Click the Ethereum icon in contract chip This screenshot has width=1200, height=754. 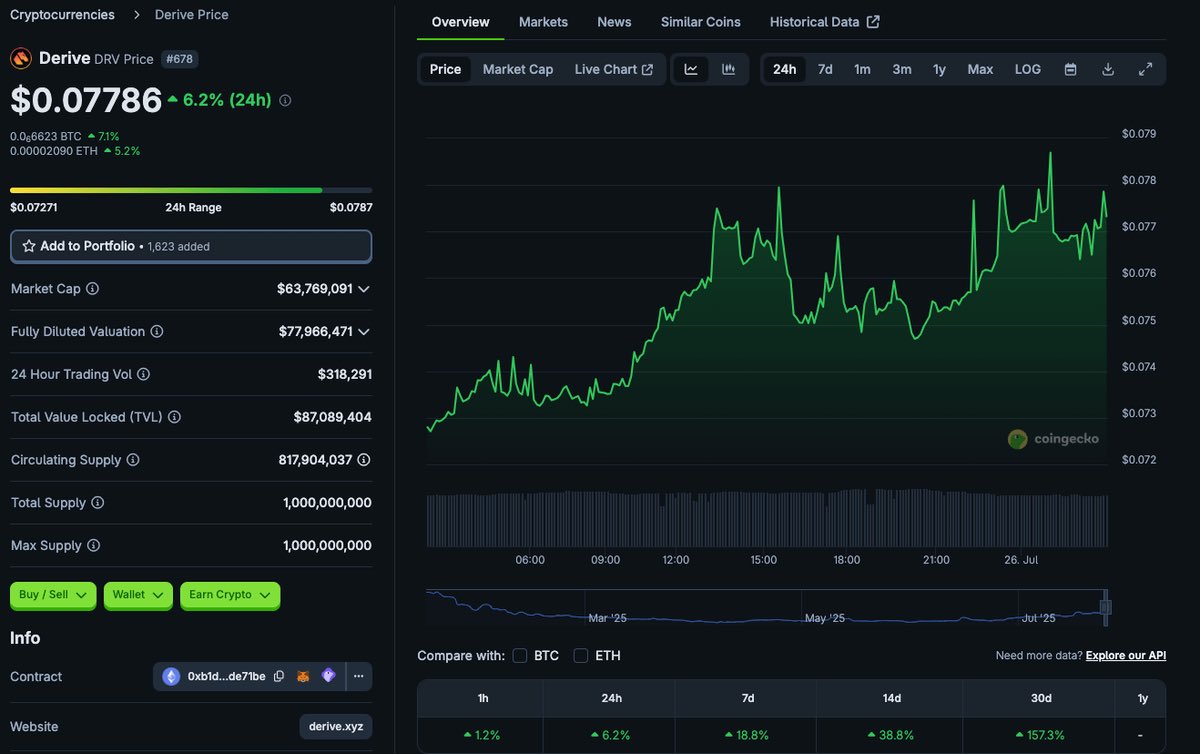click(171, 677)
